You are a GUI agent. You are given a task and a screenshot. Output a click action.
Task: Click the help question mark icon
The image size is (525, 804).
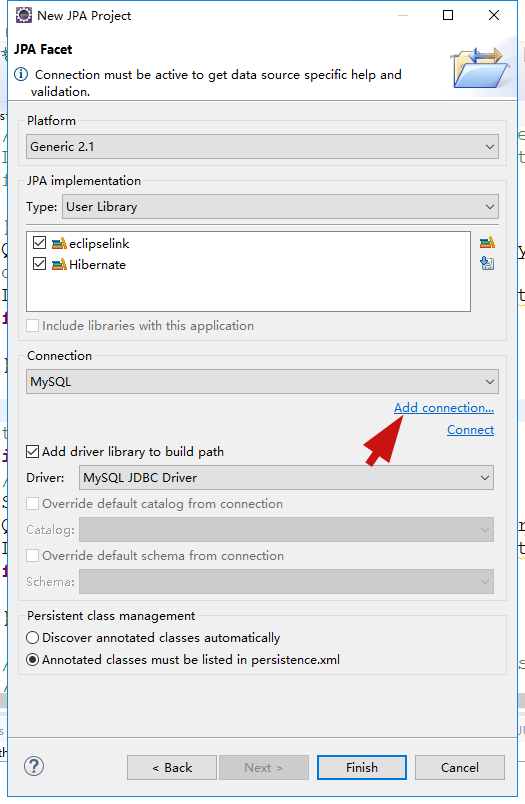tap(34, 767)
